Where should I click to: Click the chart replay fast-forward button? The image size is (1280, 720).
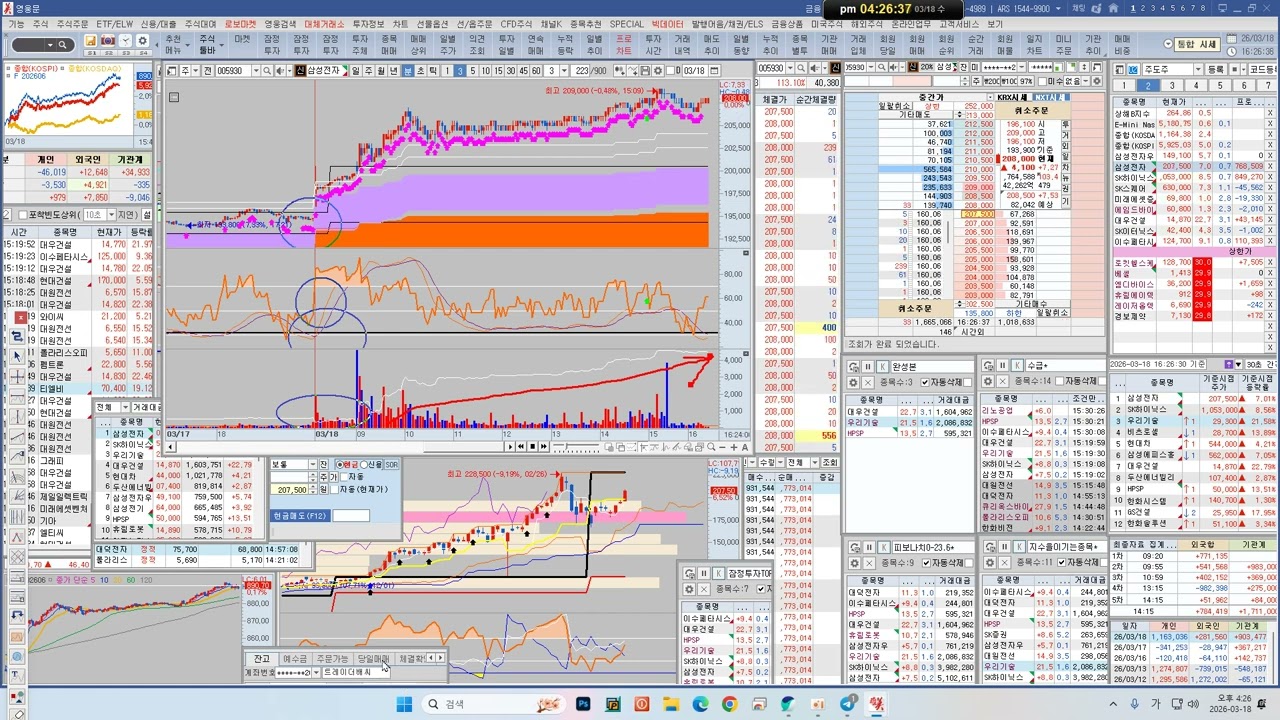(x=544, y=447)
